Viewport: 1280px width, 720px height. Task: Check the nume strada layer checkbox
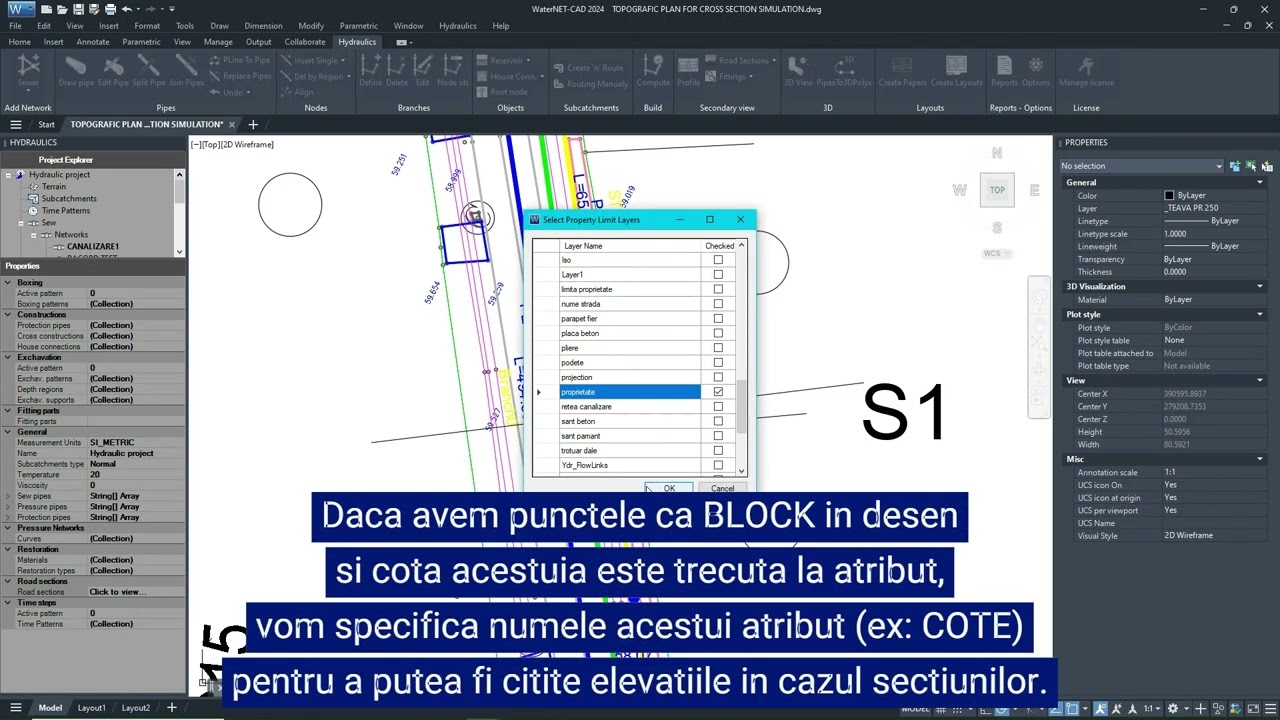pos(718,304)
